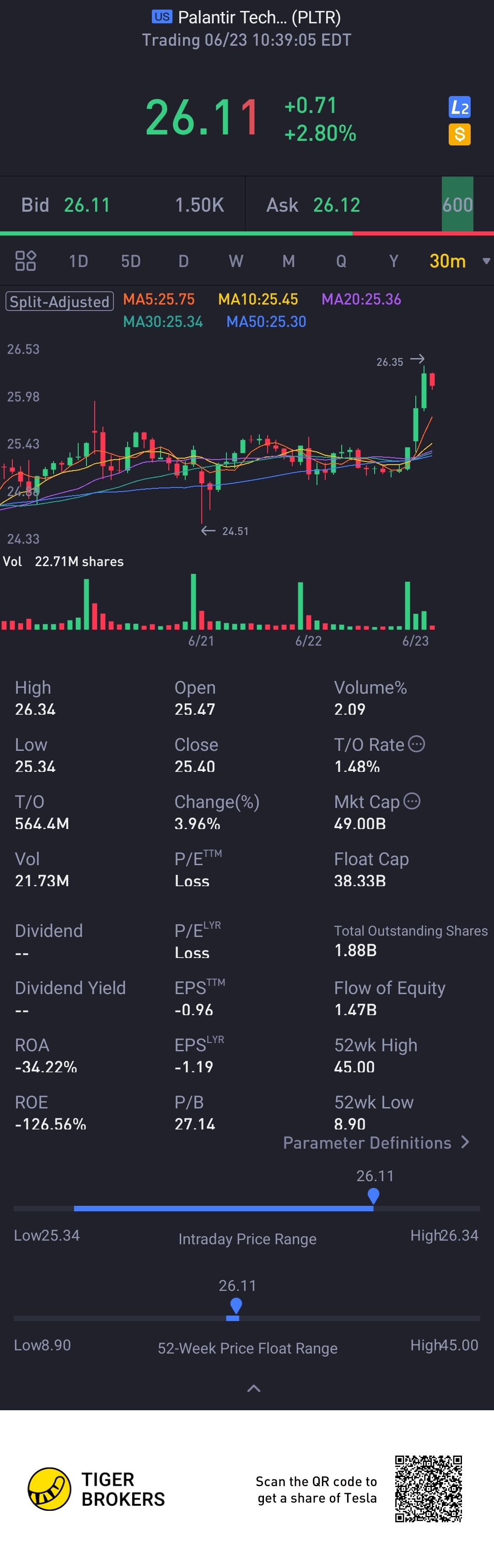494x1568 pixels.
Task: Tap the Mkt Cap info icon
Action: coord(412,800)
